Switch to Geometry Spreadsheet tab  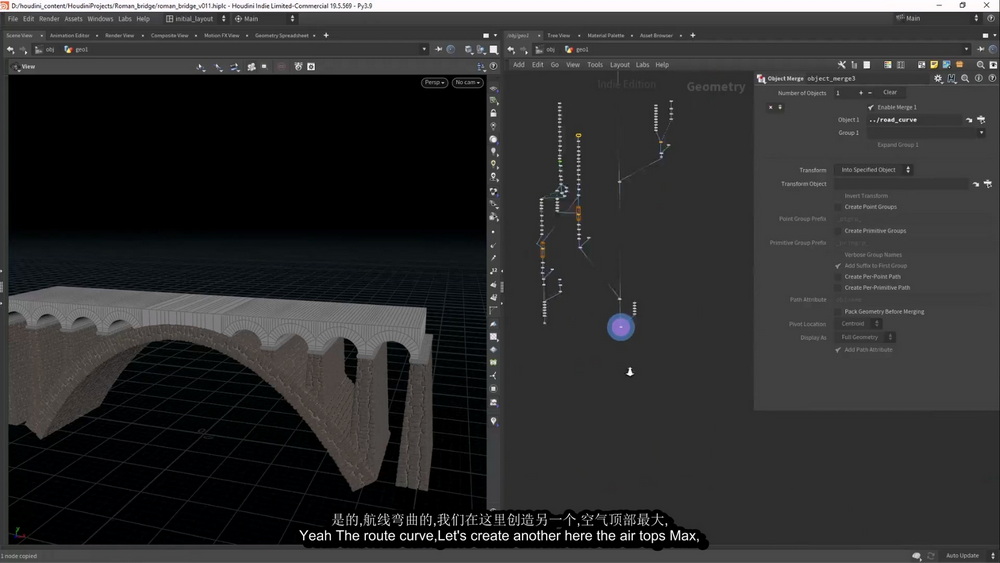(x=281, y=36)
